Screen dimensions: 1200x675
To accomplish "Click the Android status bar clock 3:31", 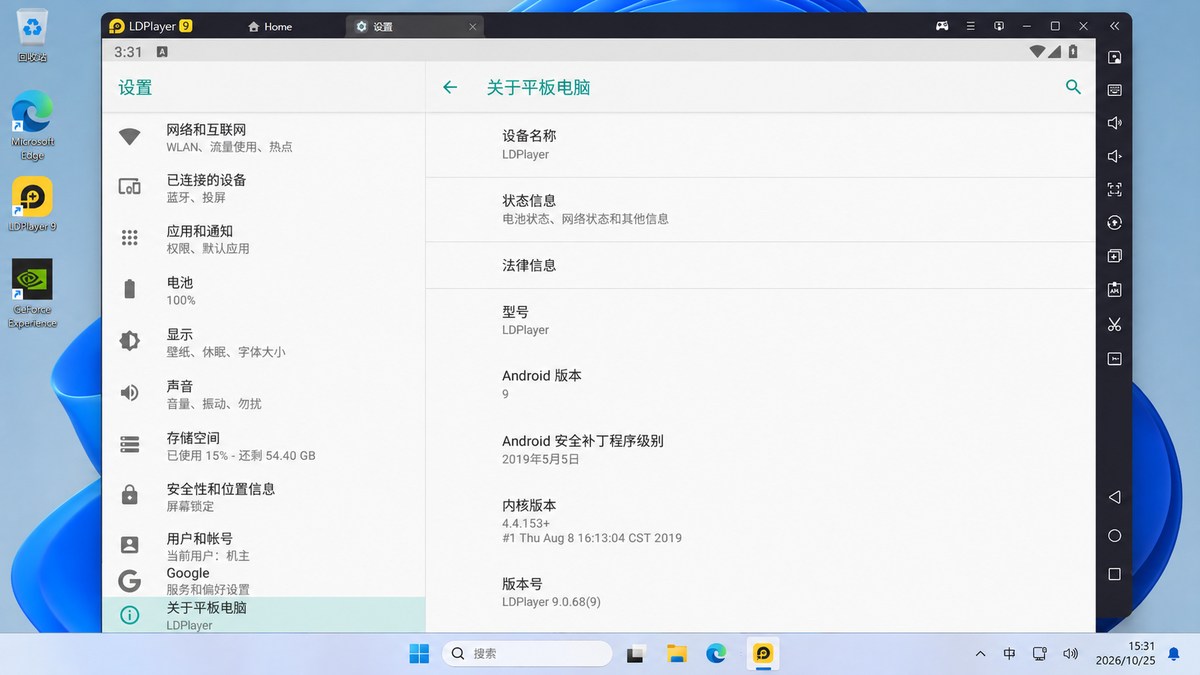I will point(128,51).
